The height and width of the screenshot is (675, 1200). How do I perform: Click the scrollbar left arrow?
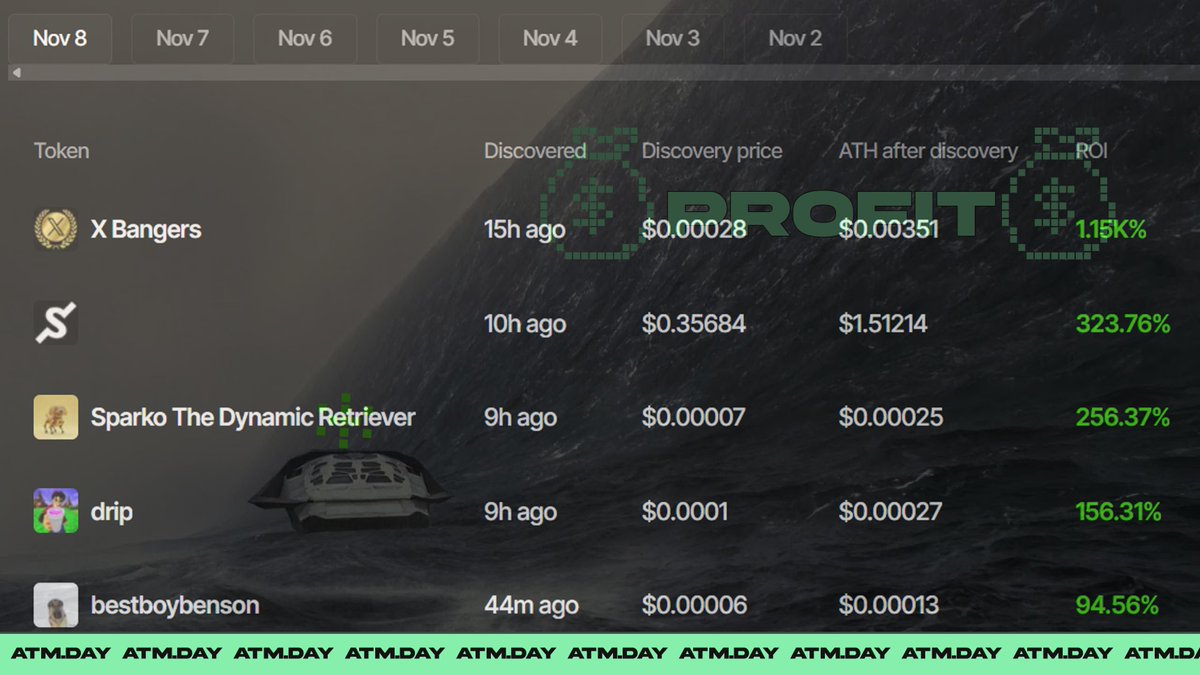tap(17, 72)
